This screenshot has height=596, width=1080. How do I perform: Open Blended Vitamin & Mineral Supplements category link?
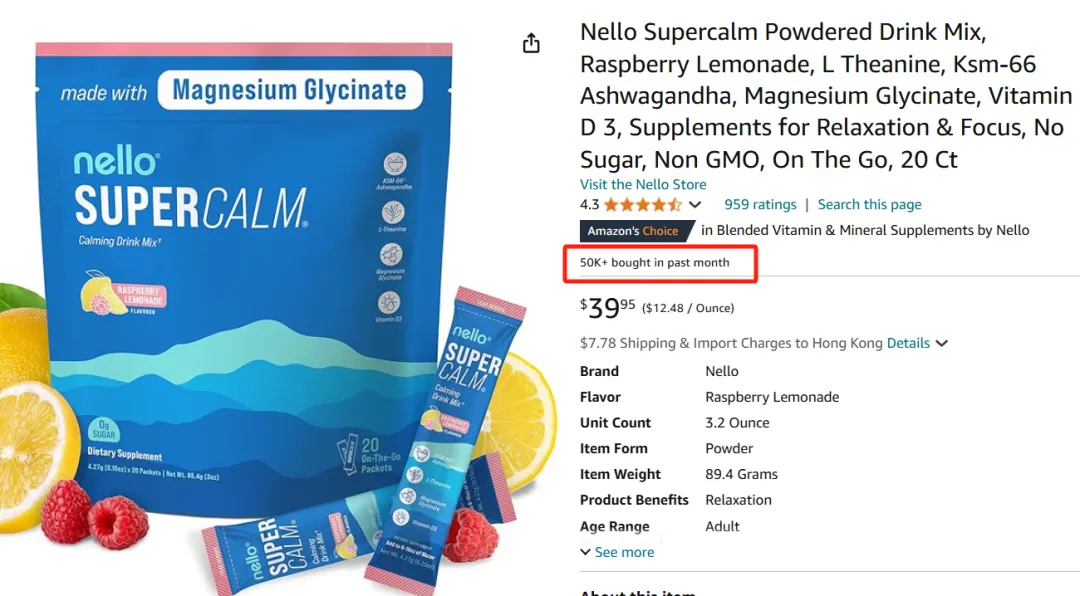click(x=865, y=230)
